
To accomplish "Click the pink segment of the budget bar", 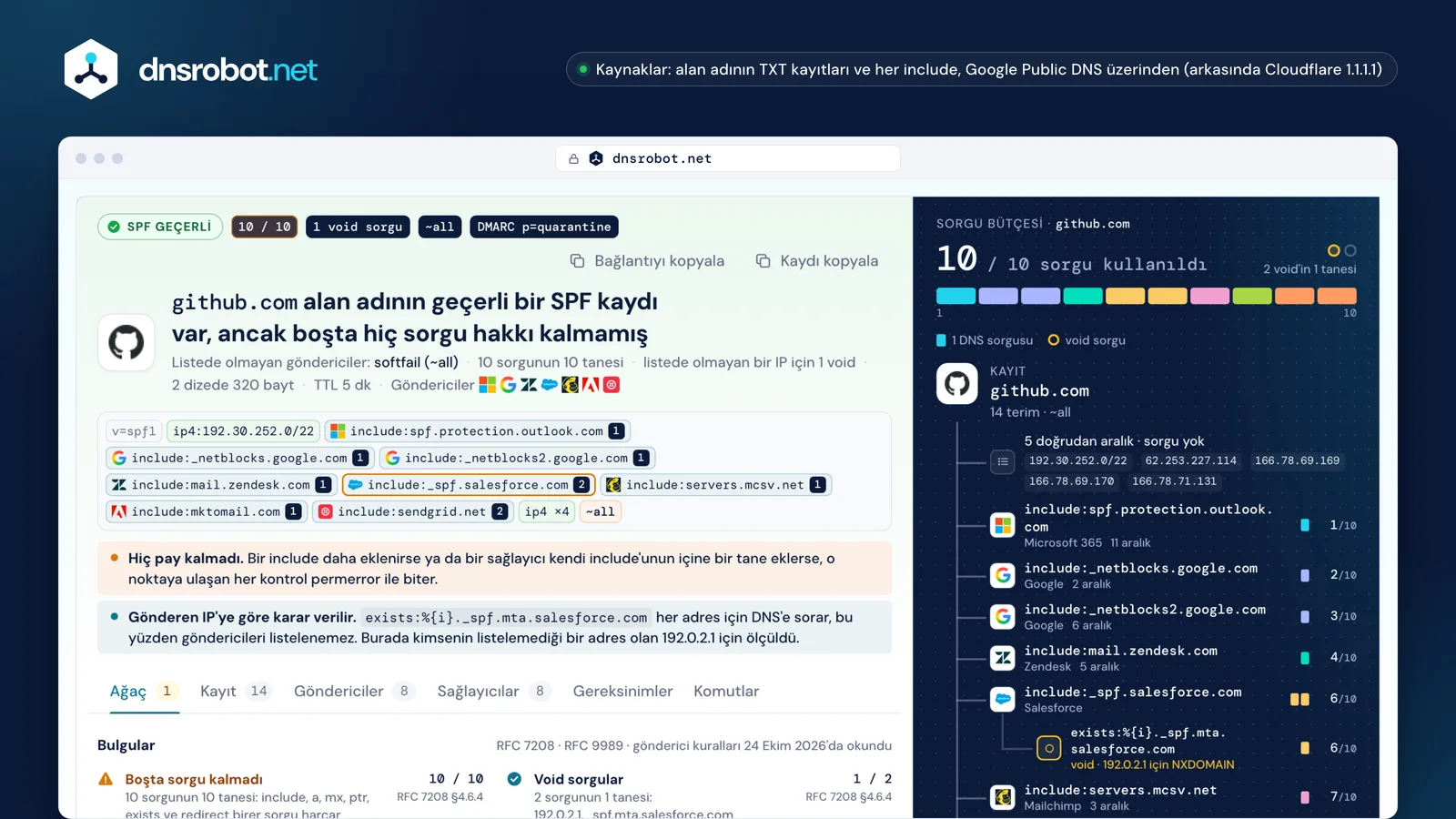I will point(1209,296).
